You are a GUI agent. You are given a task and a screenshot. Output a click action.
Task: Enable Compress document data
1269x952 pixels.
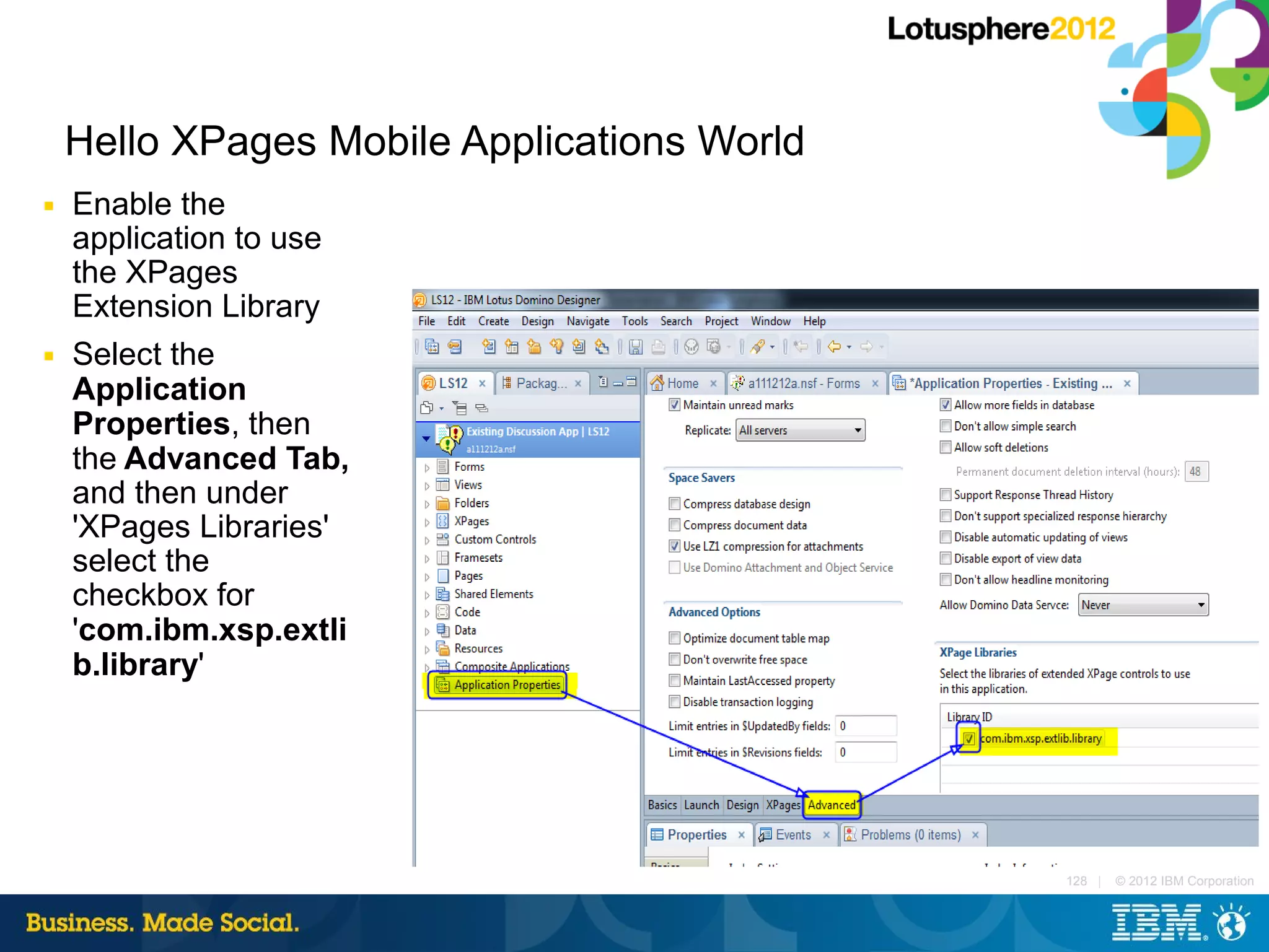click(675, 525)
